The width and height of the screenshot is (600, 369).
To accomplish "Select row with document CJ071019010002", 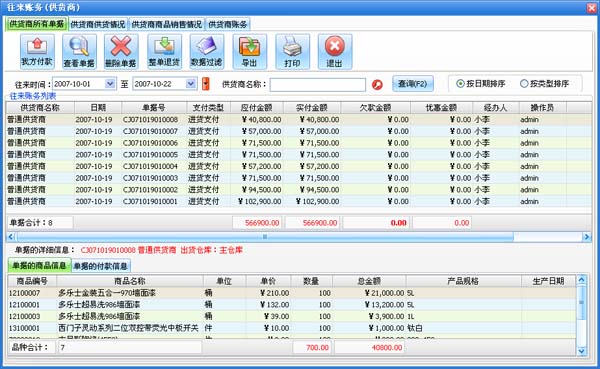I will [x=298, y=189].
